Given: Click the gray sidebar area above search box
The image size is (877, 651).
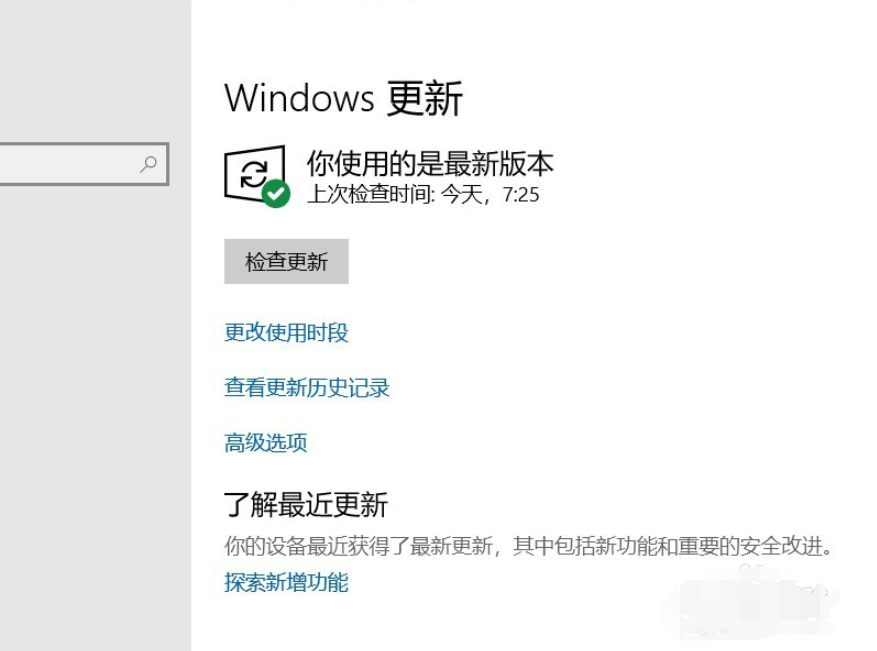Looking at the screenshot, I should pyautogui.click(x=95, y=70).
